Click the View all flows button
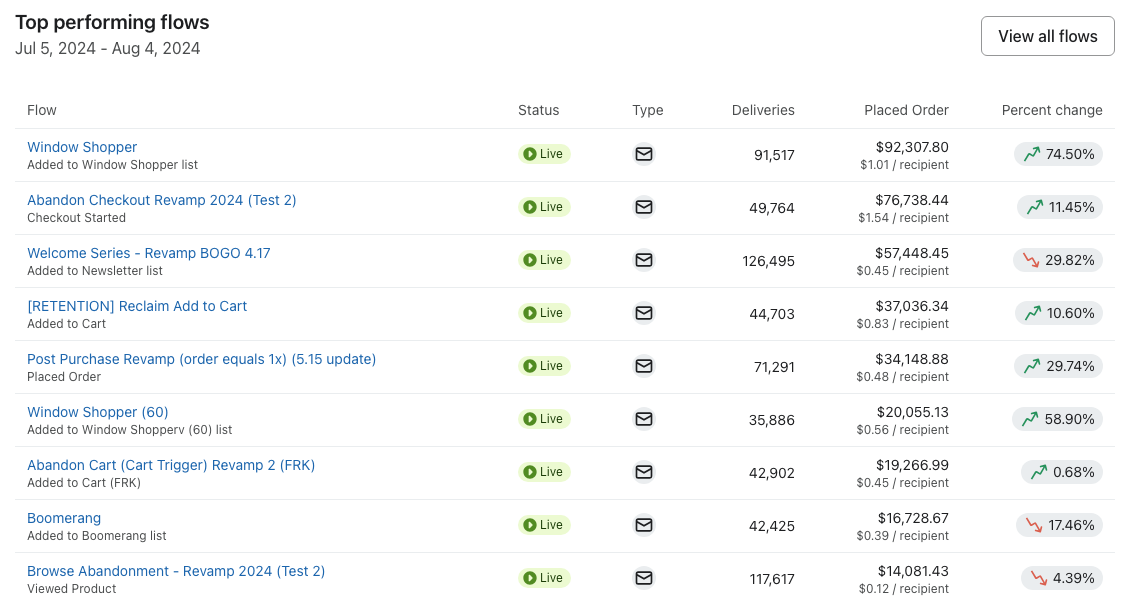 point(1047,36)
